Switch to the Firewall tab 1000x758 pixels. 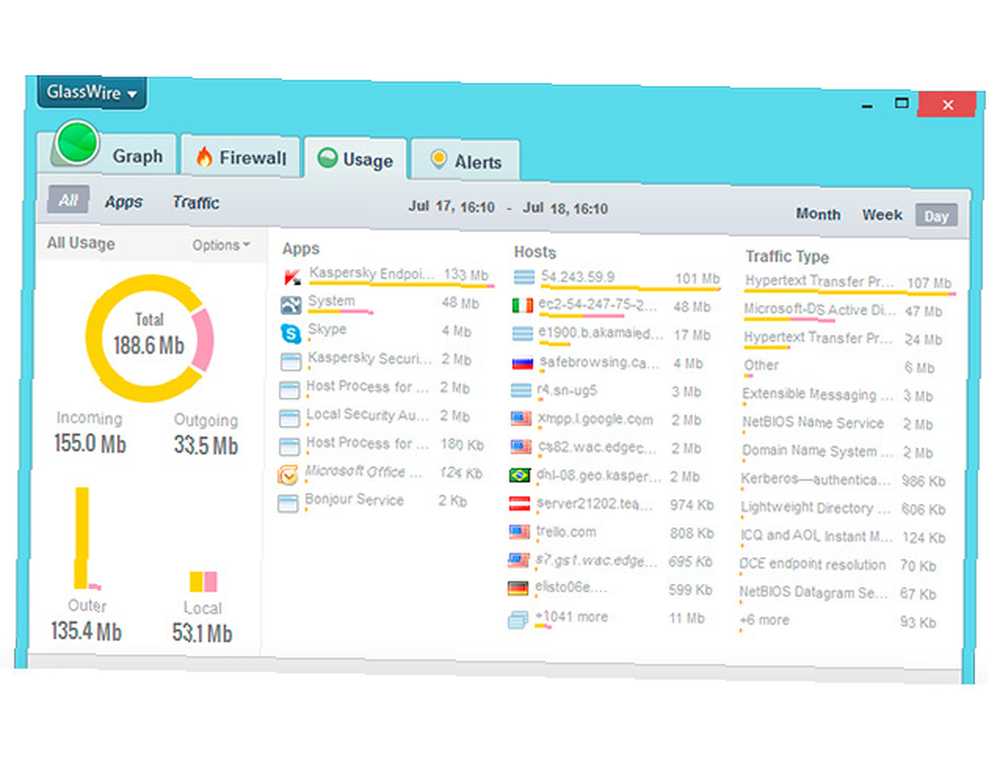tap(241, 157)
